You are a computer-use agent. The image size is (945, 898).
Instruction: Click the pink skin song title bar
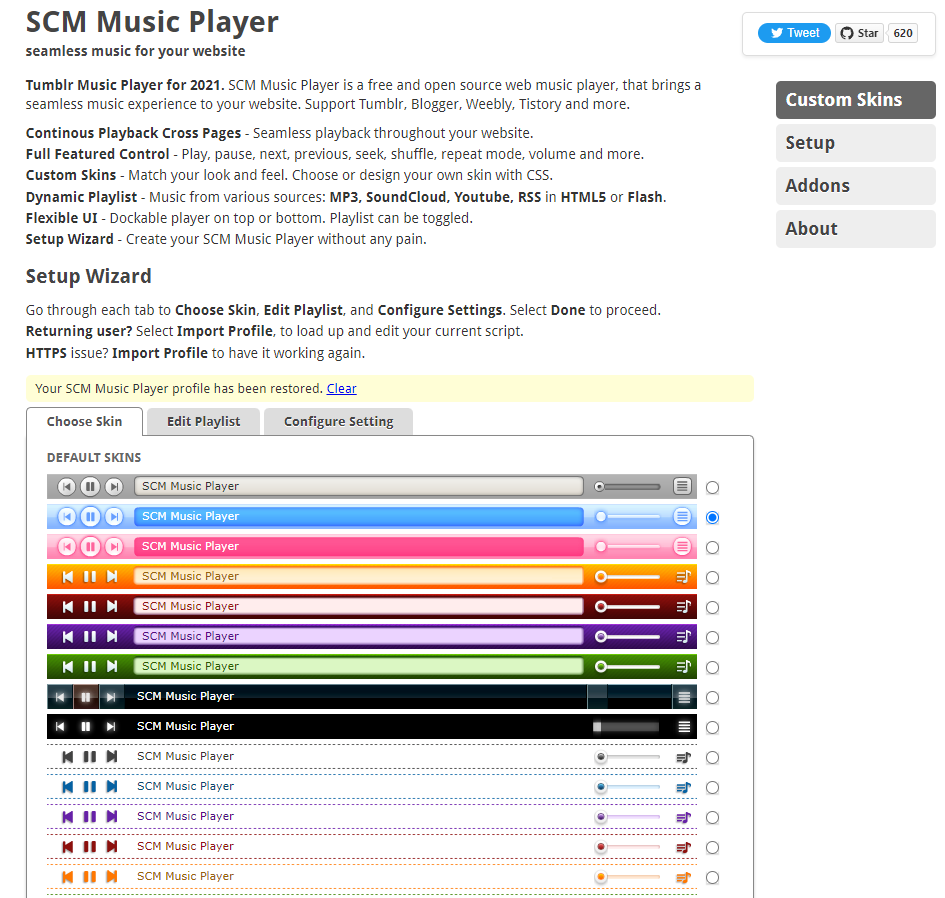click(x=359, y=547)
